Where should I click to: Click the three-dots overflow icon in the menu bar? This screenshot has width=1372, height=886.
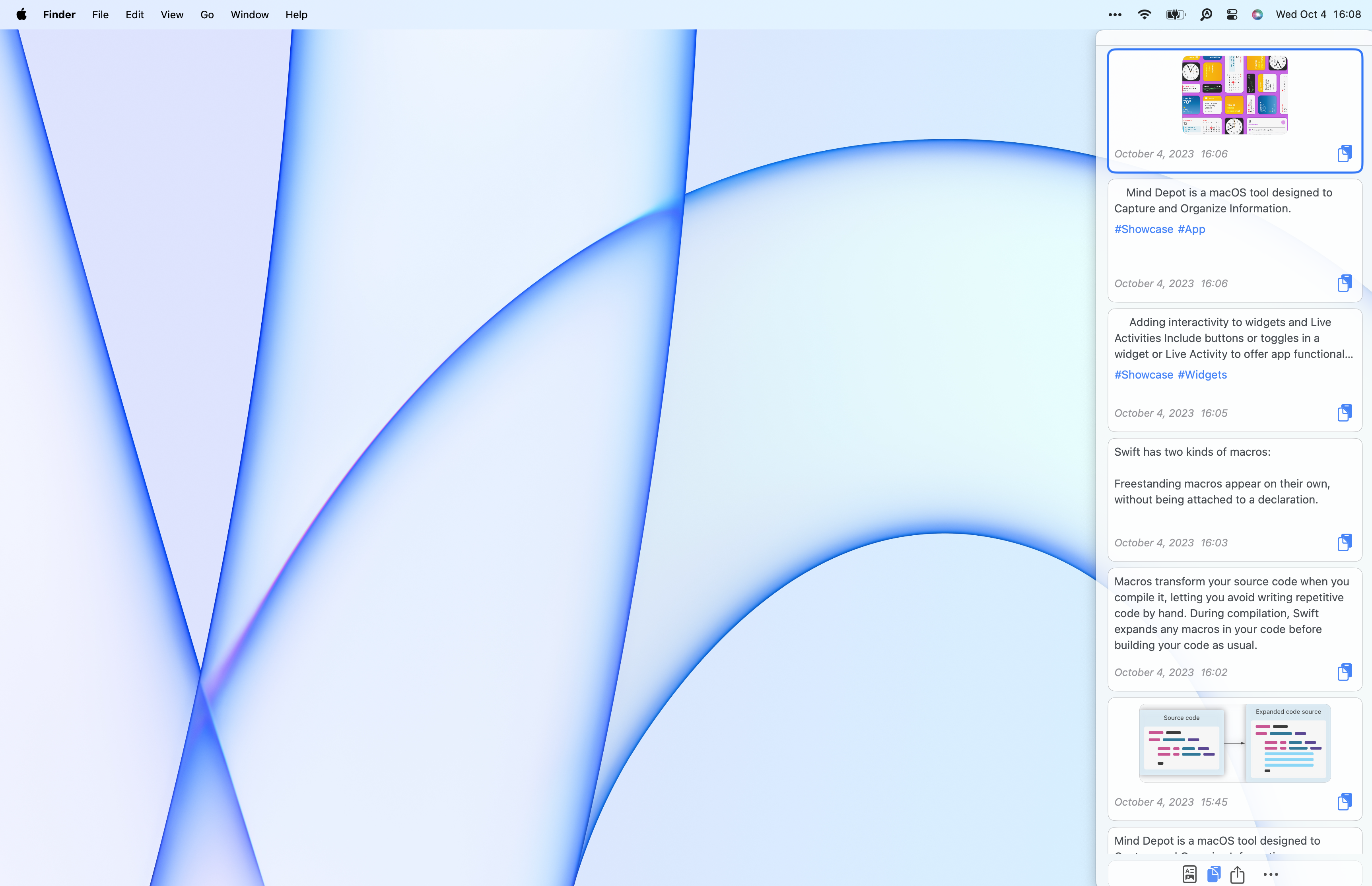point(1115,15)
